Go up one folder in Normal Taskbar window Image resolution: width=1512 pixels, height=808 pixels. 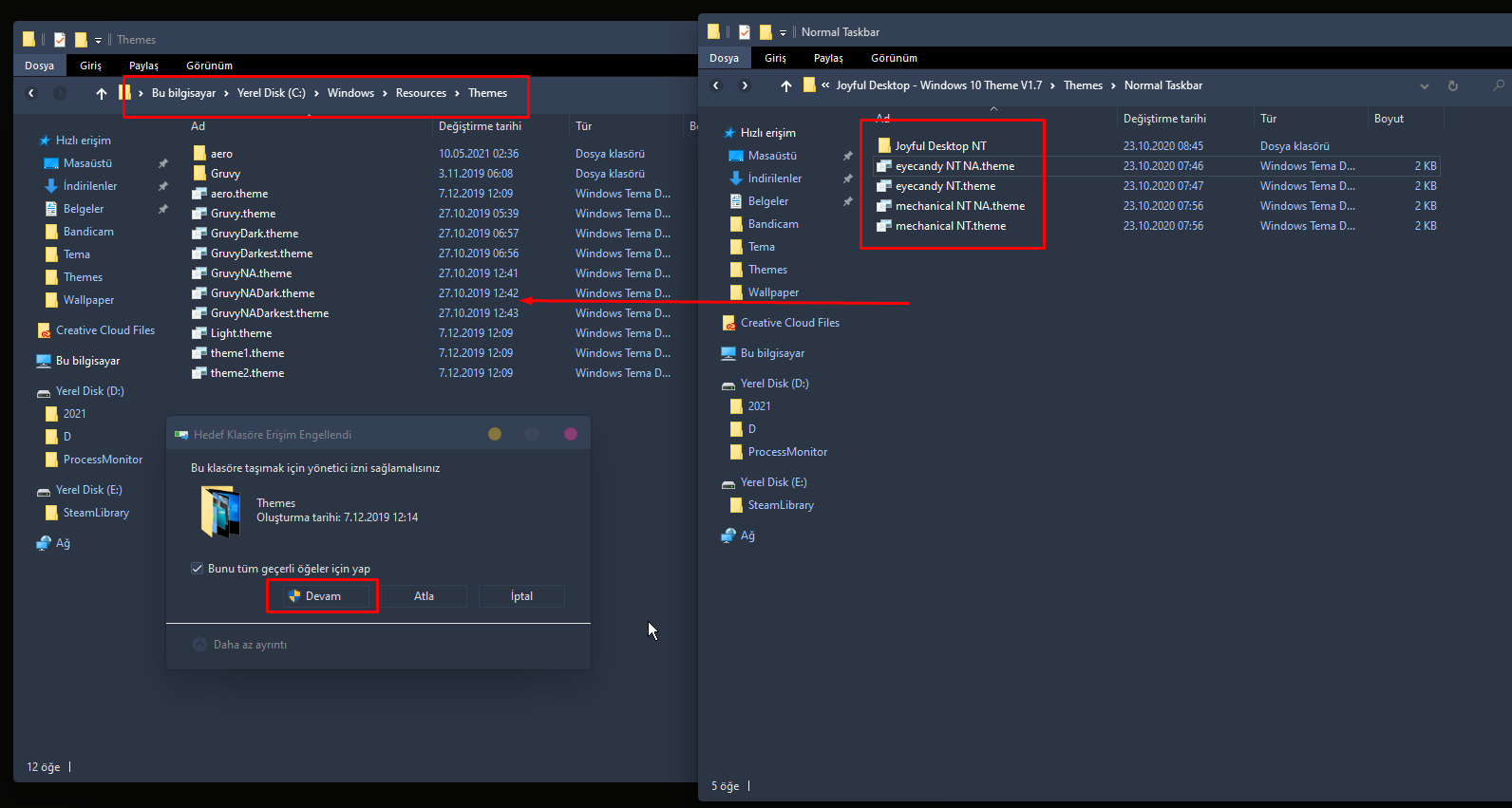(786, 85)
